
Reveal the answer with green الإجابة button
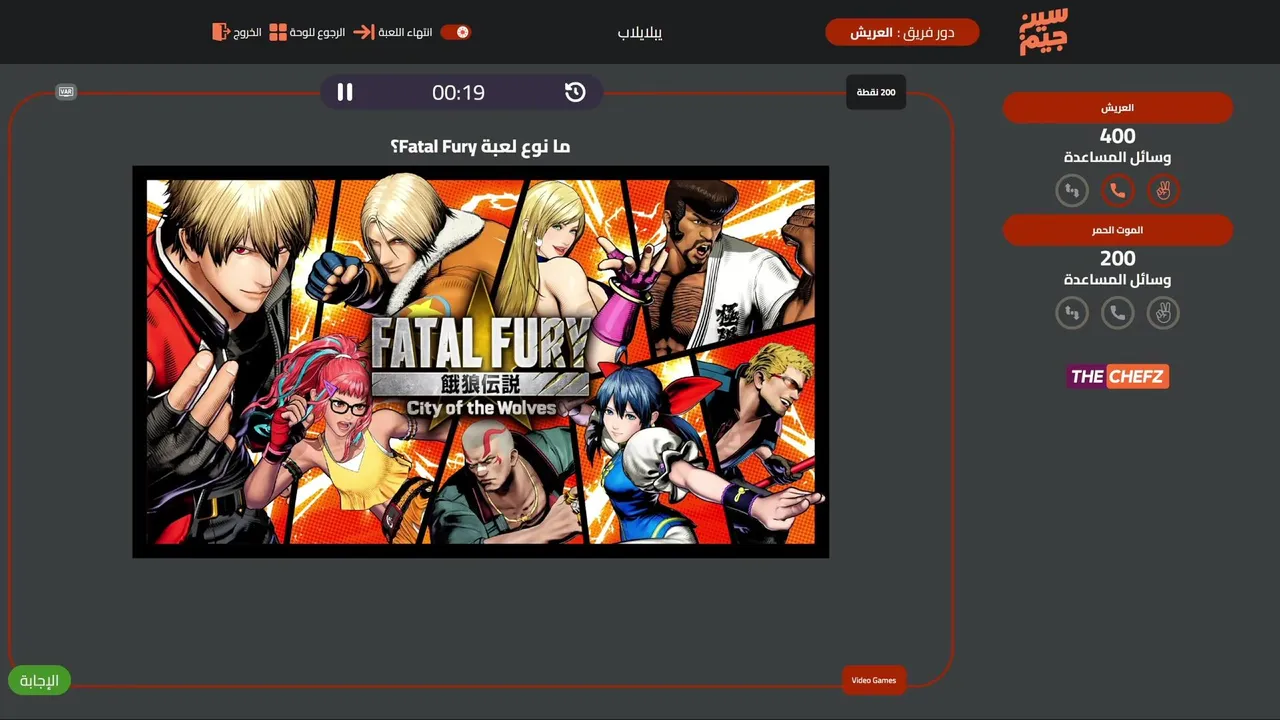(39, 680)
